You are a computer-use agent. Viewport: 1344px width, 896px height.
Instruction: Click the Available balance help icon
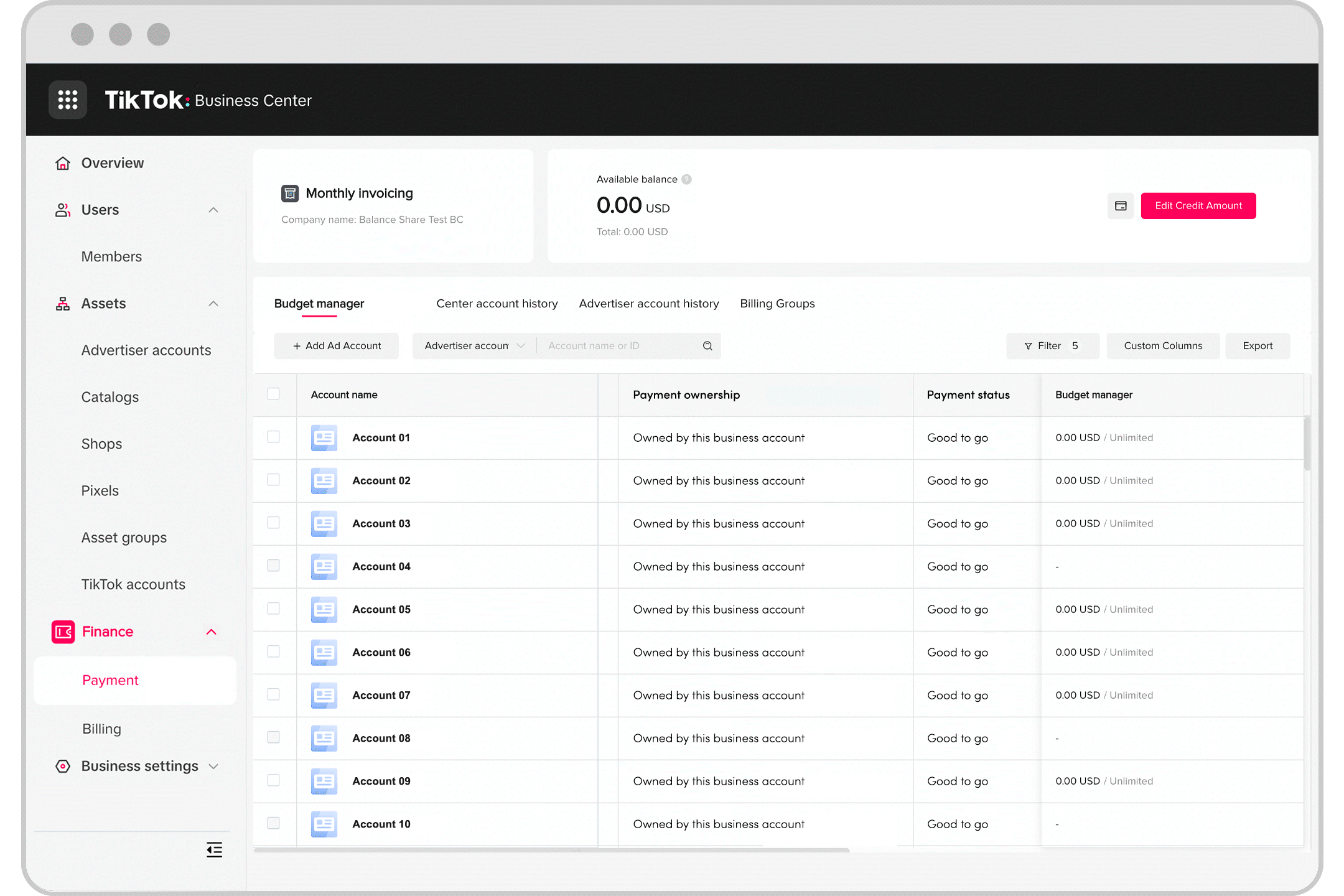click(687, 179)
